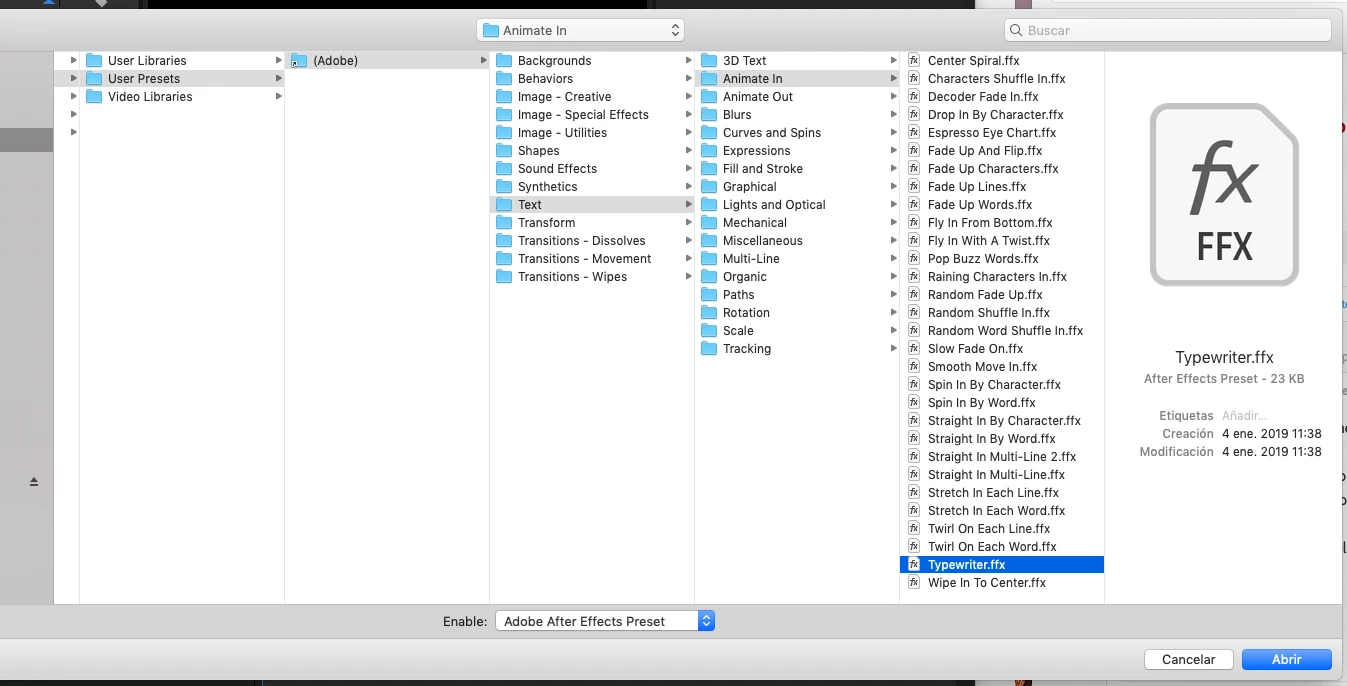This screenshot has height=686, width=1347.
Task: Select the Transitions - Movement folder
Action: click(592, 258)
